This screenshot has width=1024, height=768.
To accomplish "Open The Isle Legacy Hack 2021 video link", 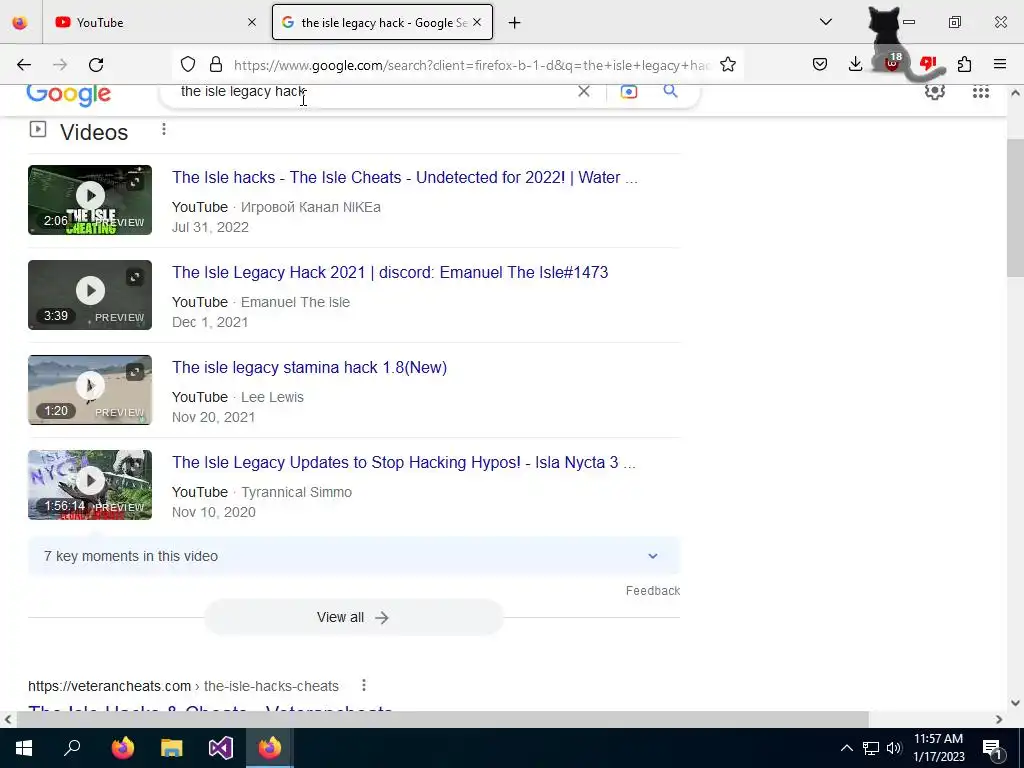I will tap(390, 272).
